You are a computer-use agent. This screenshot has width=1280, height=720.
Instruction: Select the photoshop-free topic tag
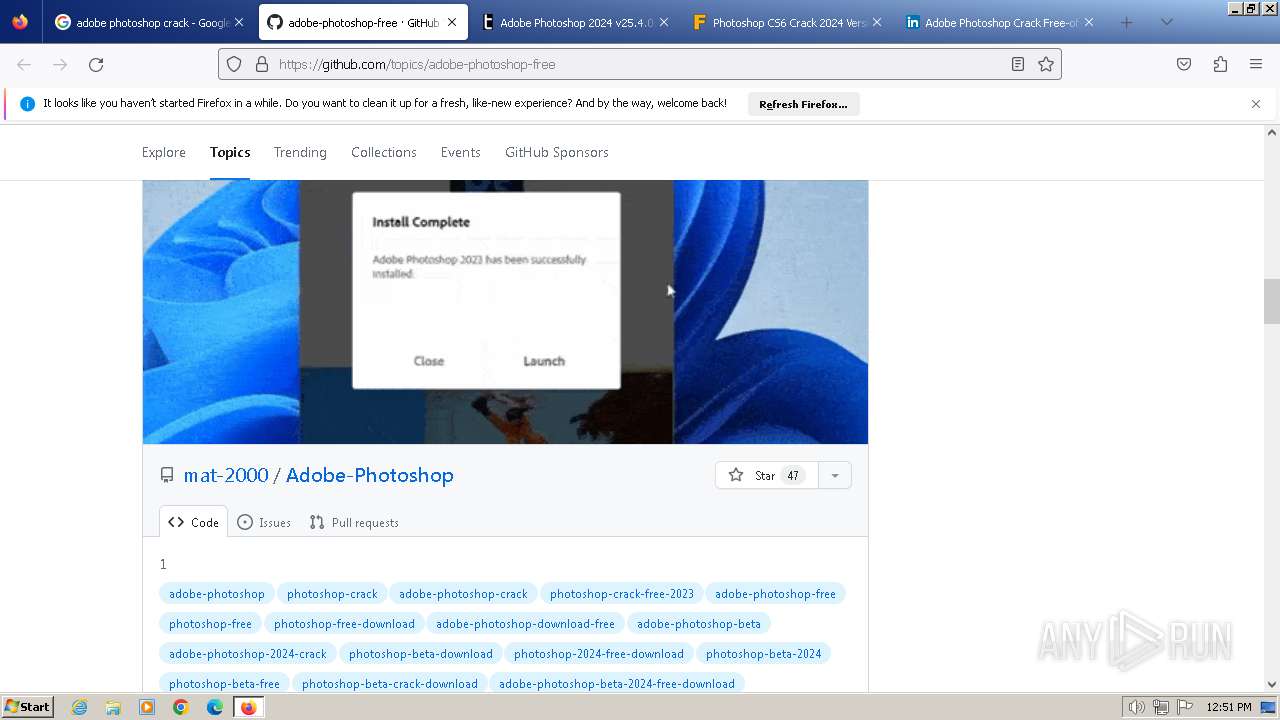210,624
